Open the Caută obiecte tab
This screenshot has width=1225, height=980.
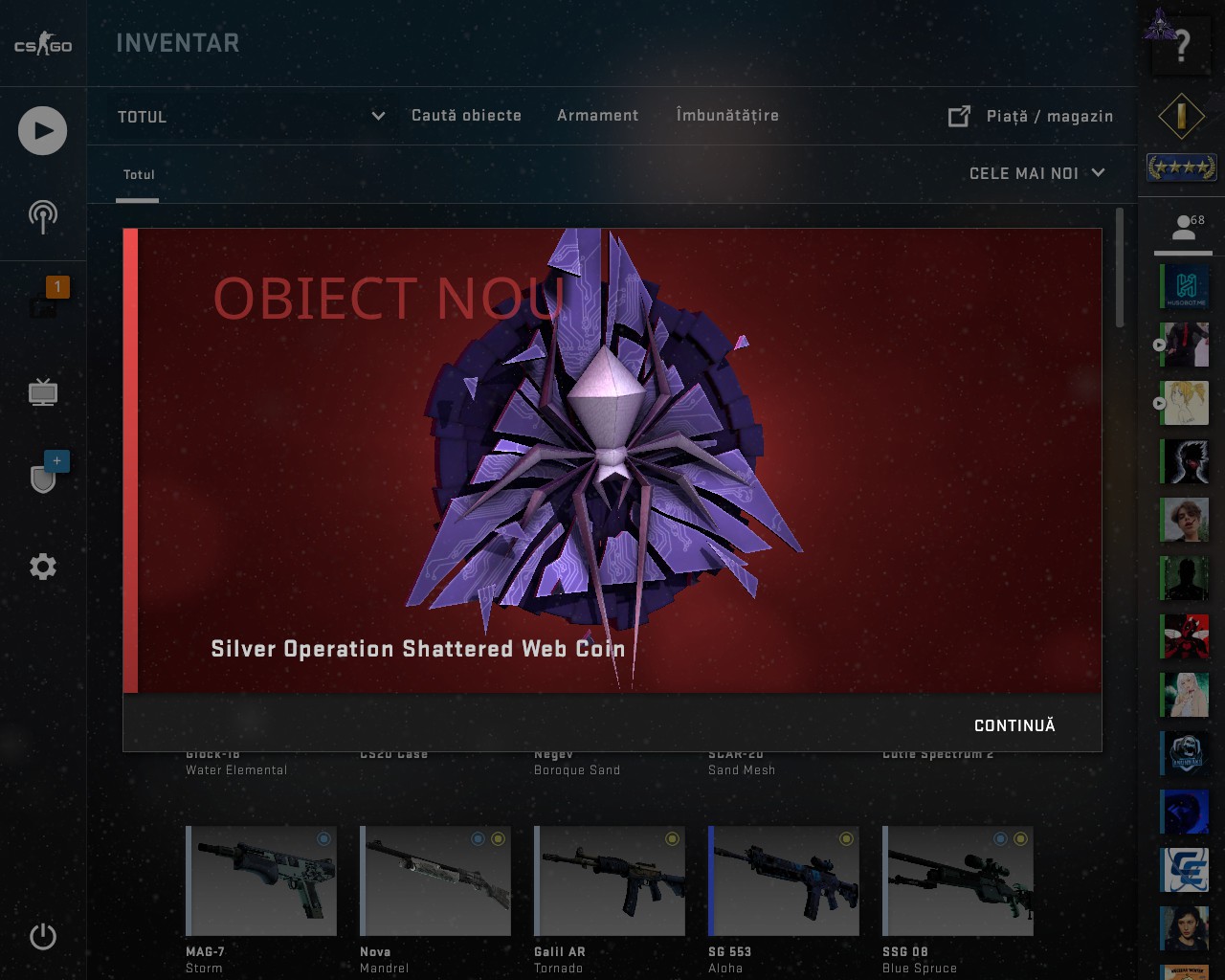pos(466,116)
